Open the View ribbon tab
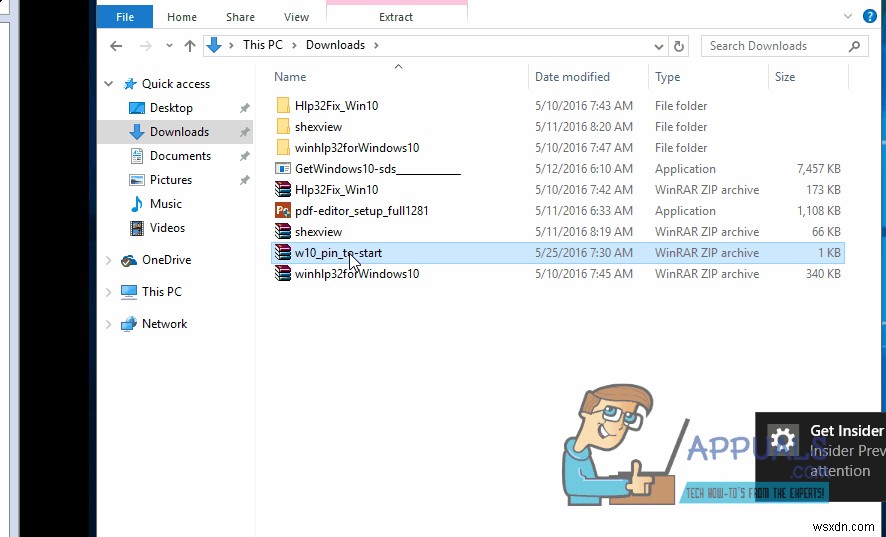This screenshot has width=886, height=537. (x=296, y=17)
